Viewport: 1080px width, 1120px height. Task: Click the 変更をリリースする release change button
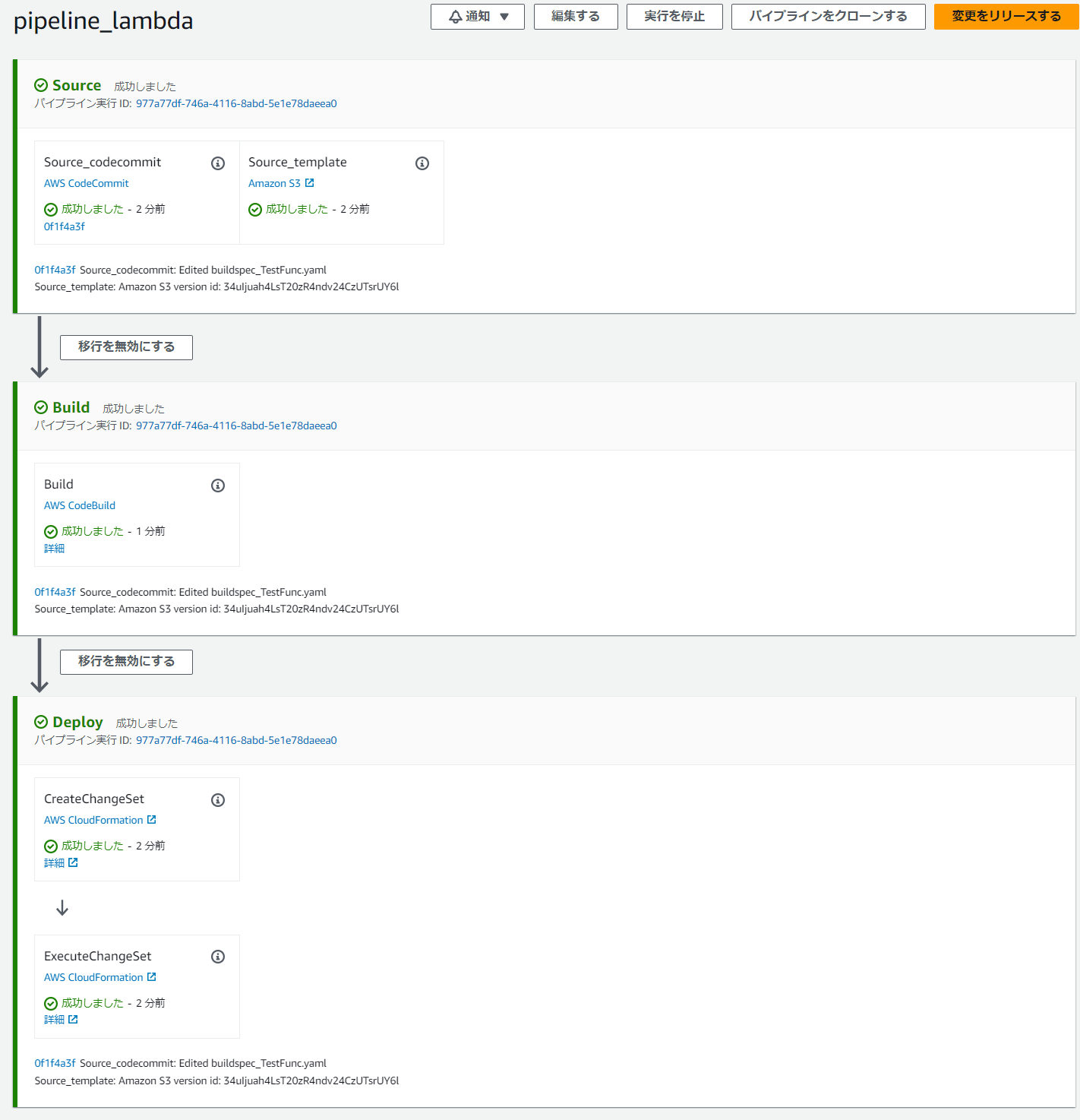coord(1006,17)
